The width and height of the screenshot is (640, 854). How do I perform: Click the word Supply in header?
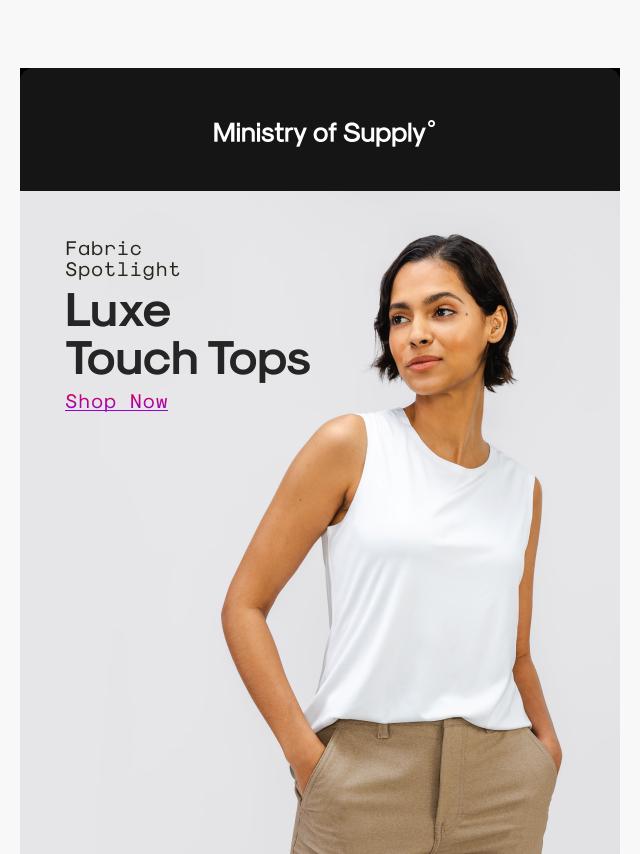pyautogui.click(x=384, y=134)
